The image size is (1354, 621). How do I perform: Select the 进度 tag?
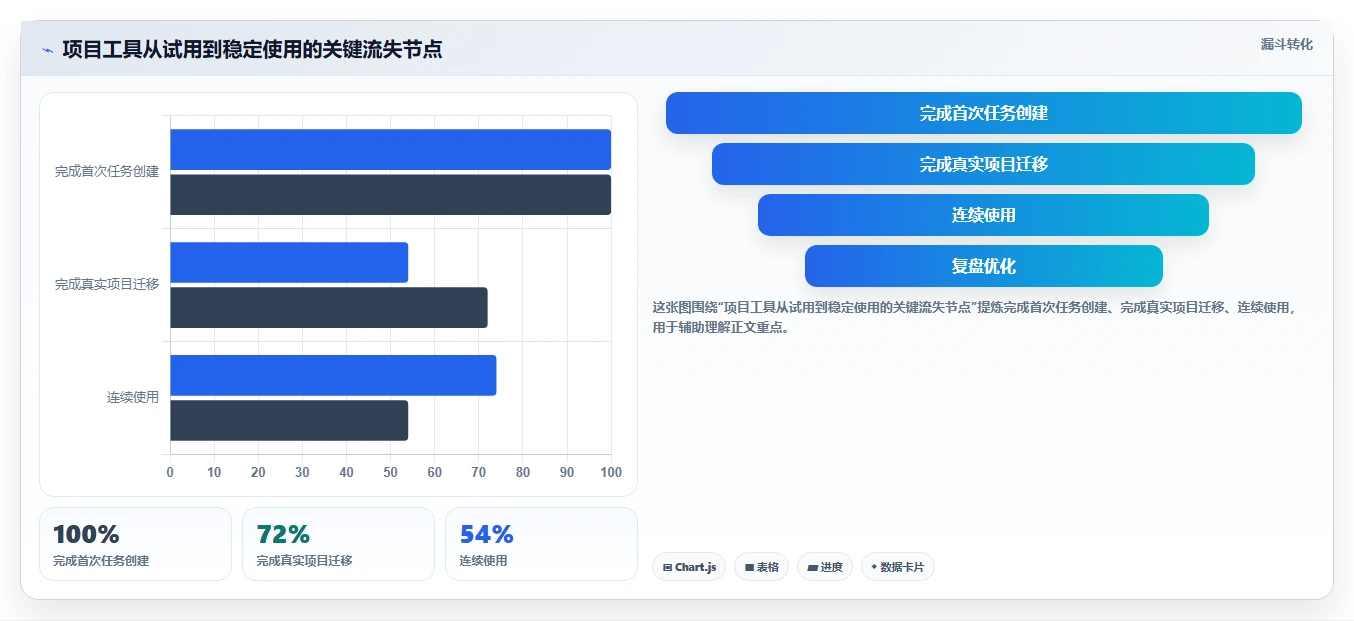(x=825, y=567)
